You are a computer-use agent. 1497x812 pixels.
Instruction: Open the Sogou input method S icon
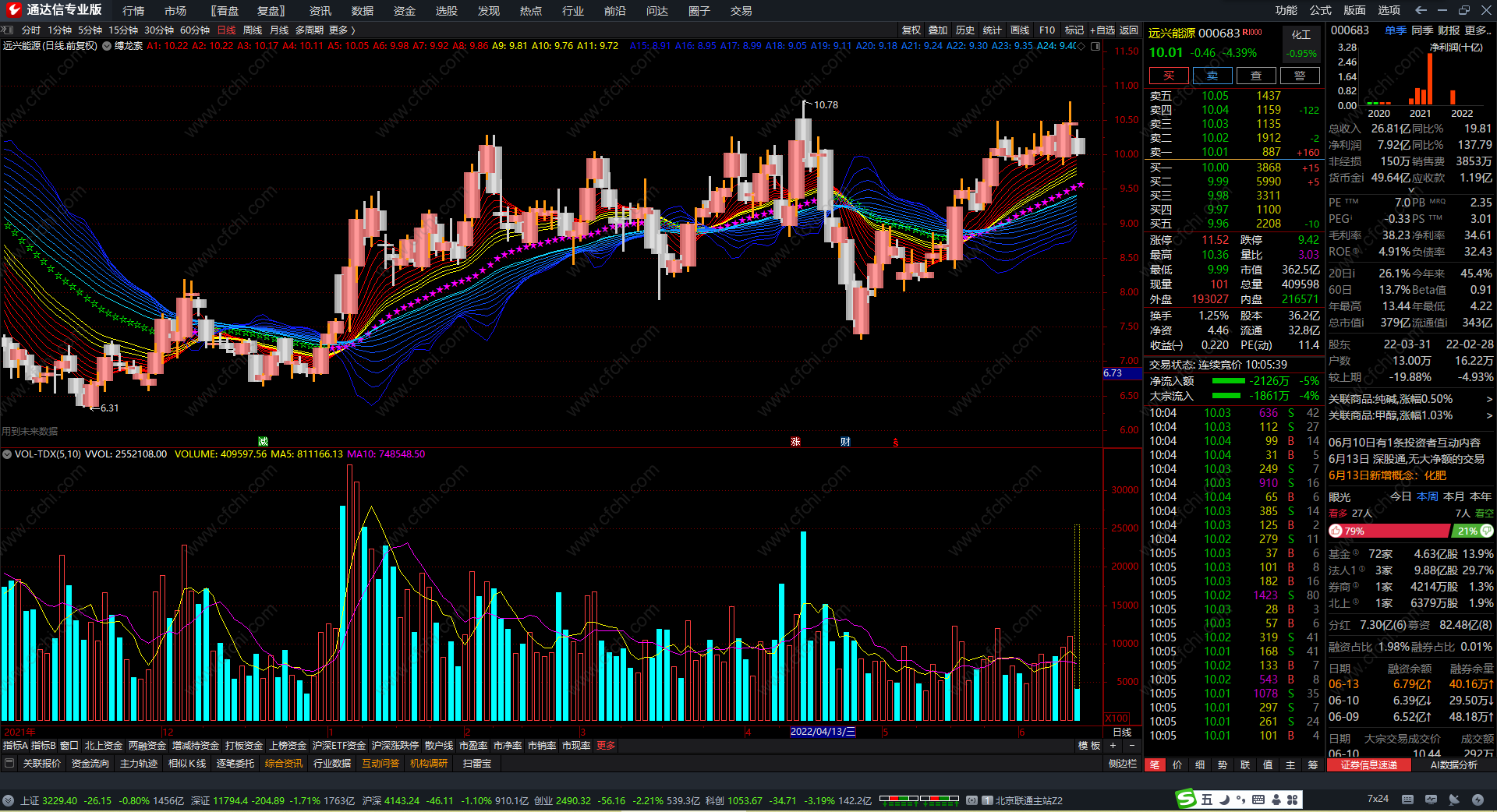point(1186,799)
